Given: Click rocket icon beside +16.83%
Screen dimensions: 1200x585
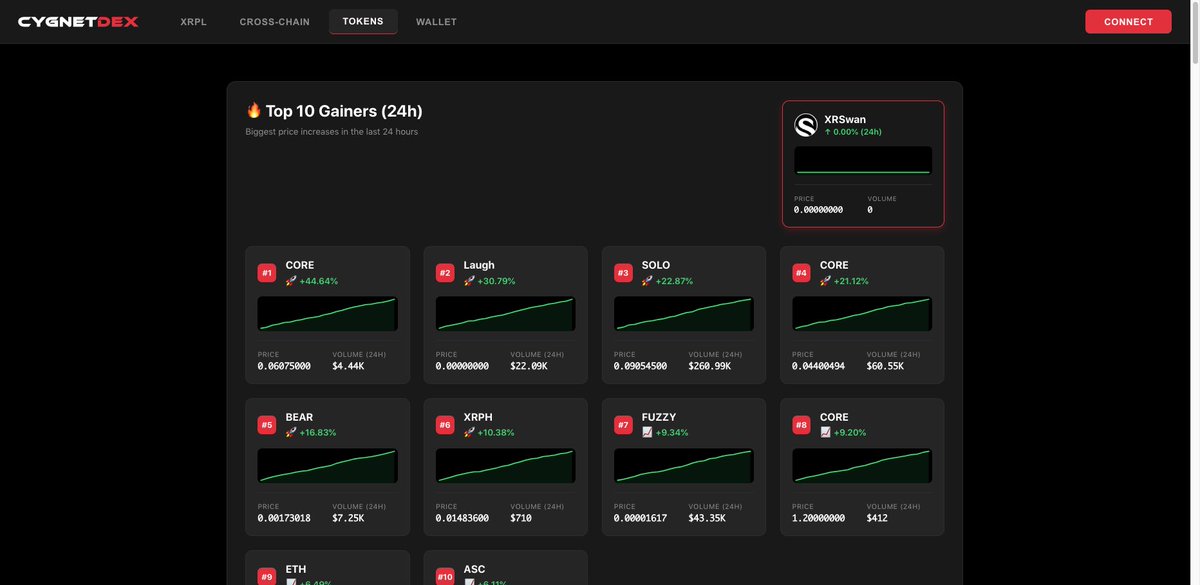Looking at the screenshot, I should point(291,433).
